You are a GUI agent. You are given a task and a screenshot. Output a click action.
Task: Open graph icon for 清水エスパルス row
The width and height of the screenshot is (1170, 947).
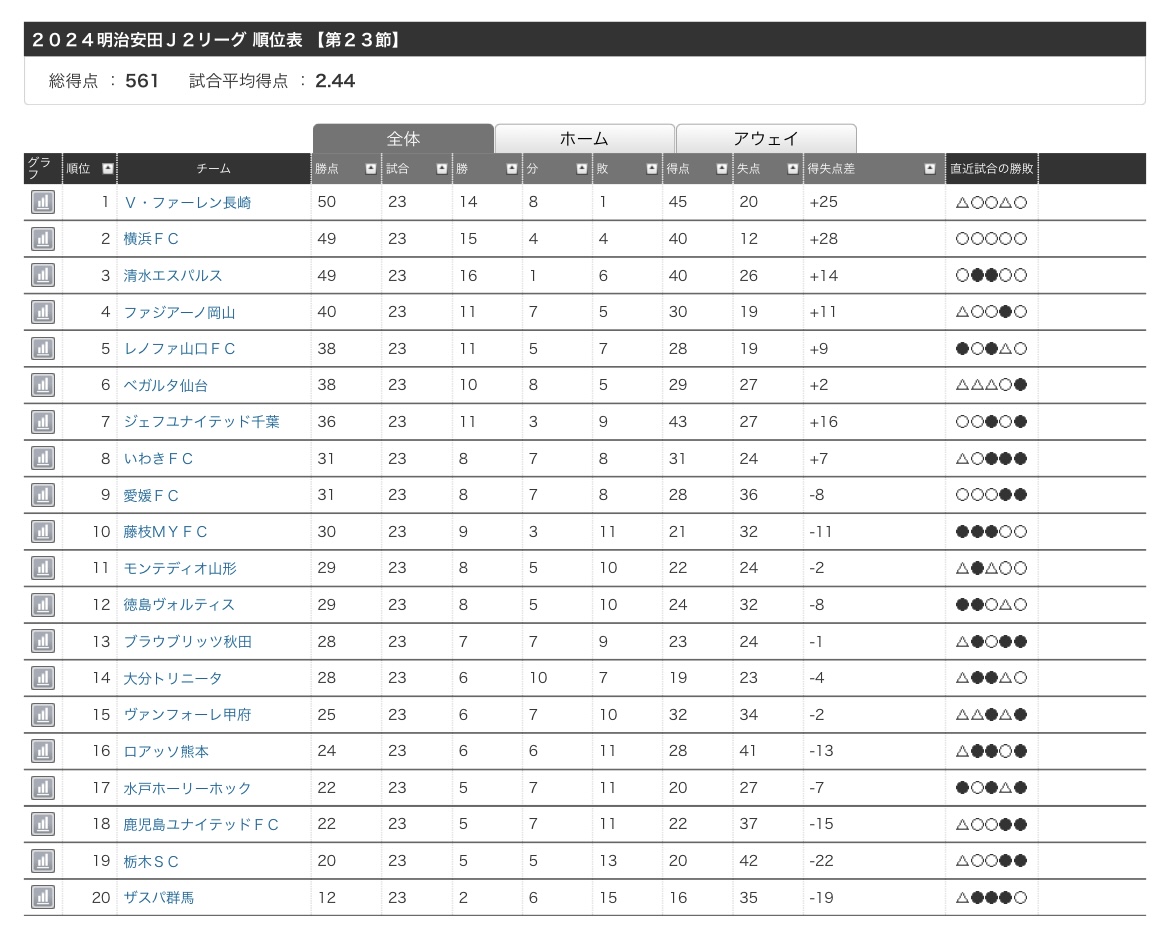[x=43, y=275]
